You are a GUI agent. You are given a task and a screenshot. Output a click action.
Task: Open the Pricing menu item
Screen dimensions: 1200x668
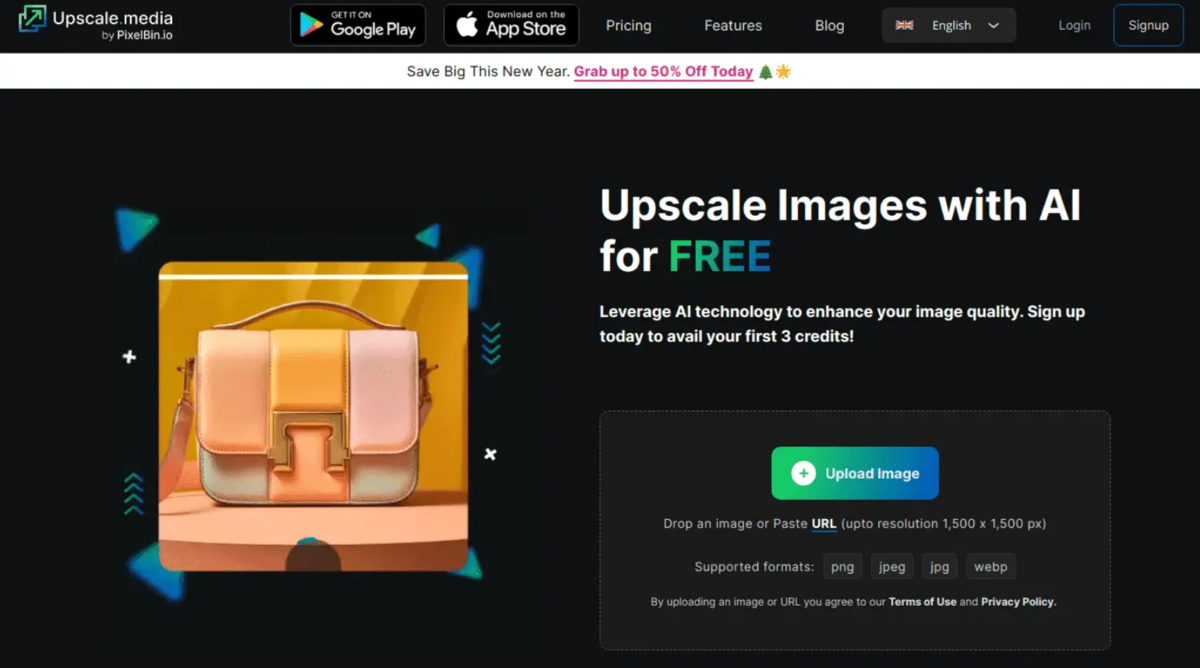point(628,26)
